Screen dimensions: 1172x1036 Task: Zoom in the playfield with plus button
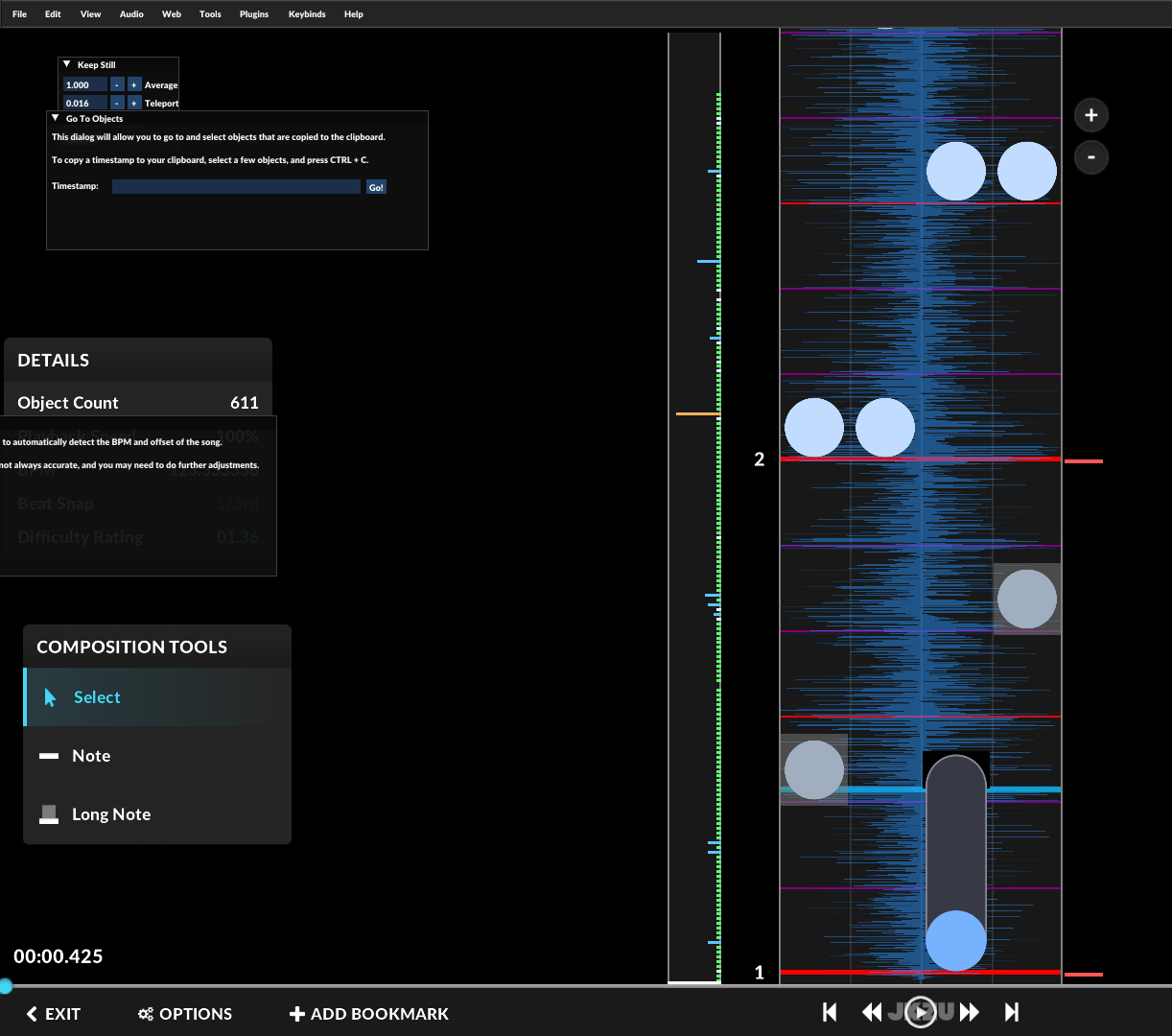coord(1090,116)
